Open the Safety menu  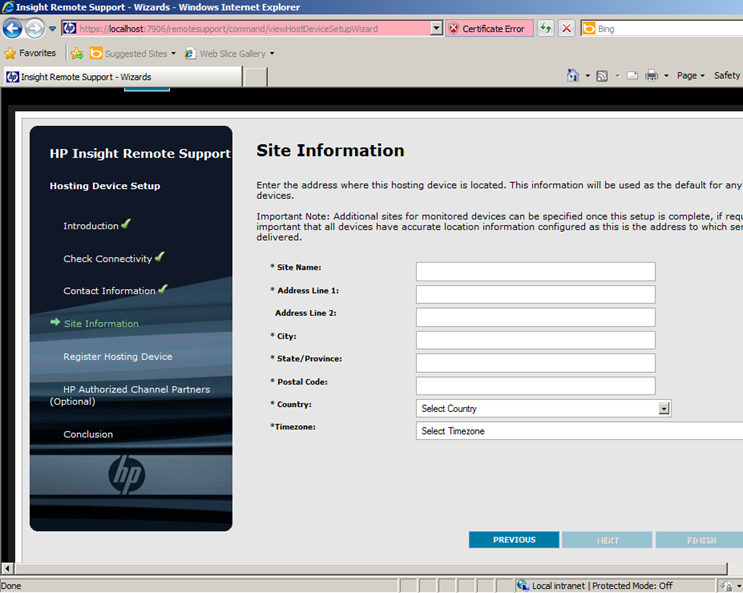click(727, 75)
